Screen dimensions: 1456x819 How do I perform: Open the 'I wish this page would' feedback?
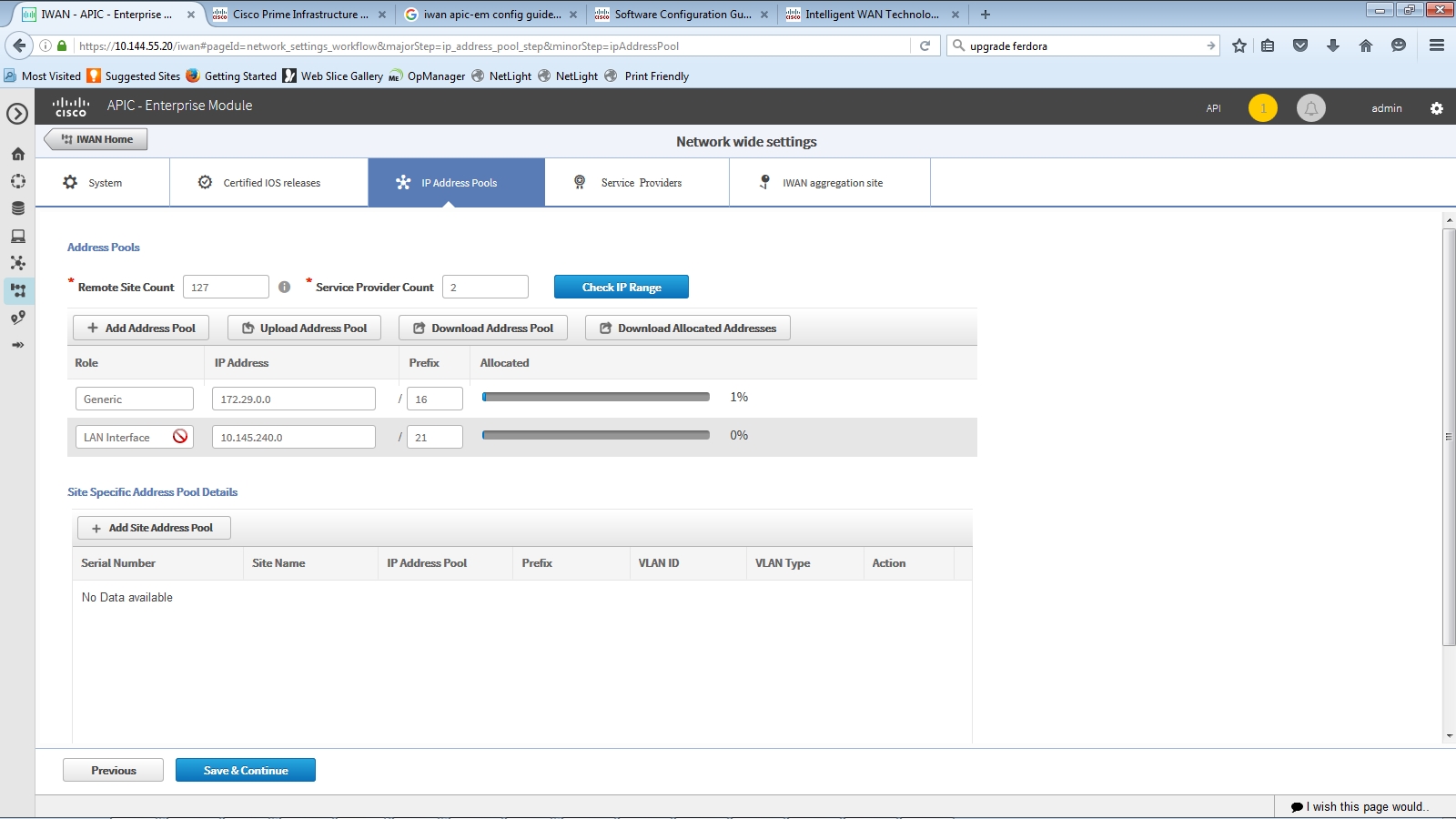[x=1360, y=807]
